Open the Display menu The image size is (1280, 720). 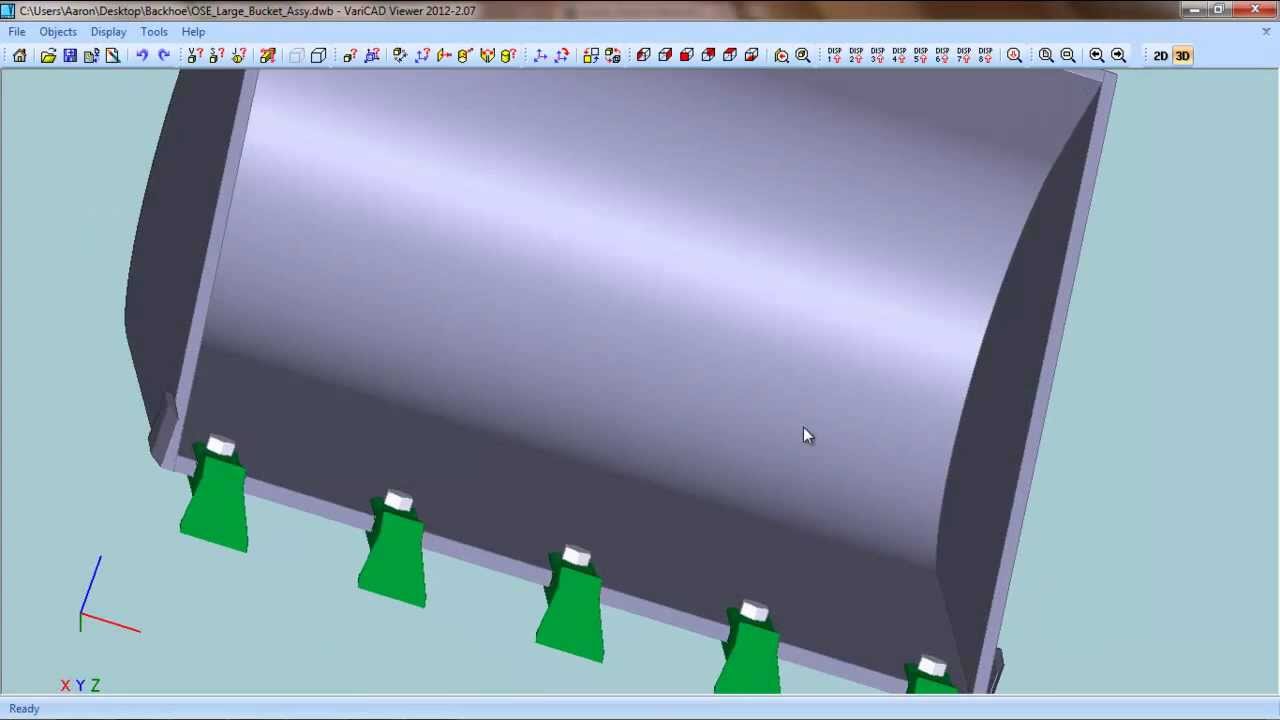coord(108,32)
